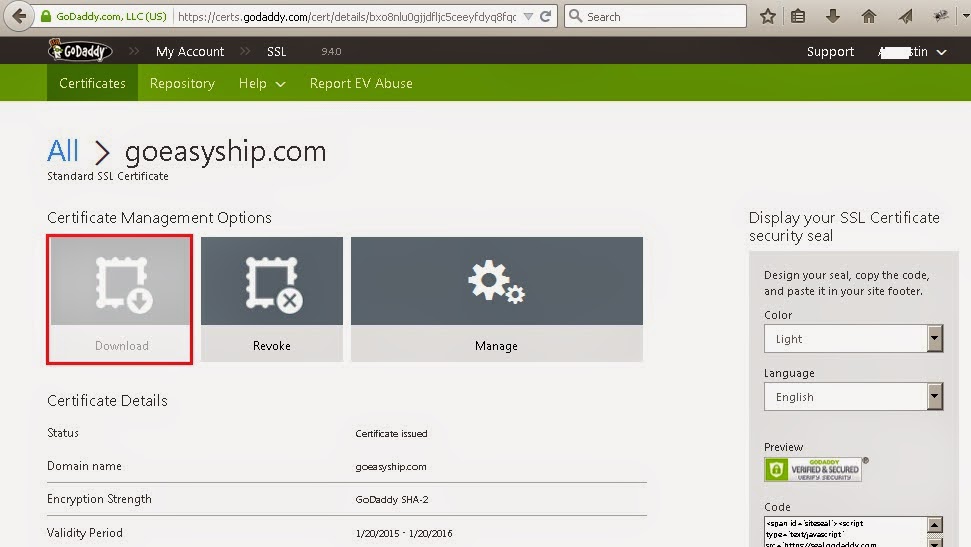The width and height of the screenshot is (971, 547).
Task: Click the 'Standard SSL Certificate' subtitle
Action: 108,176
